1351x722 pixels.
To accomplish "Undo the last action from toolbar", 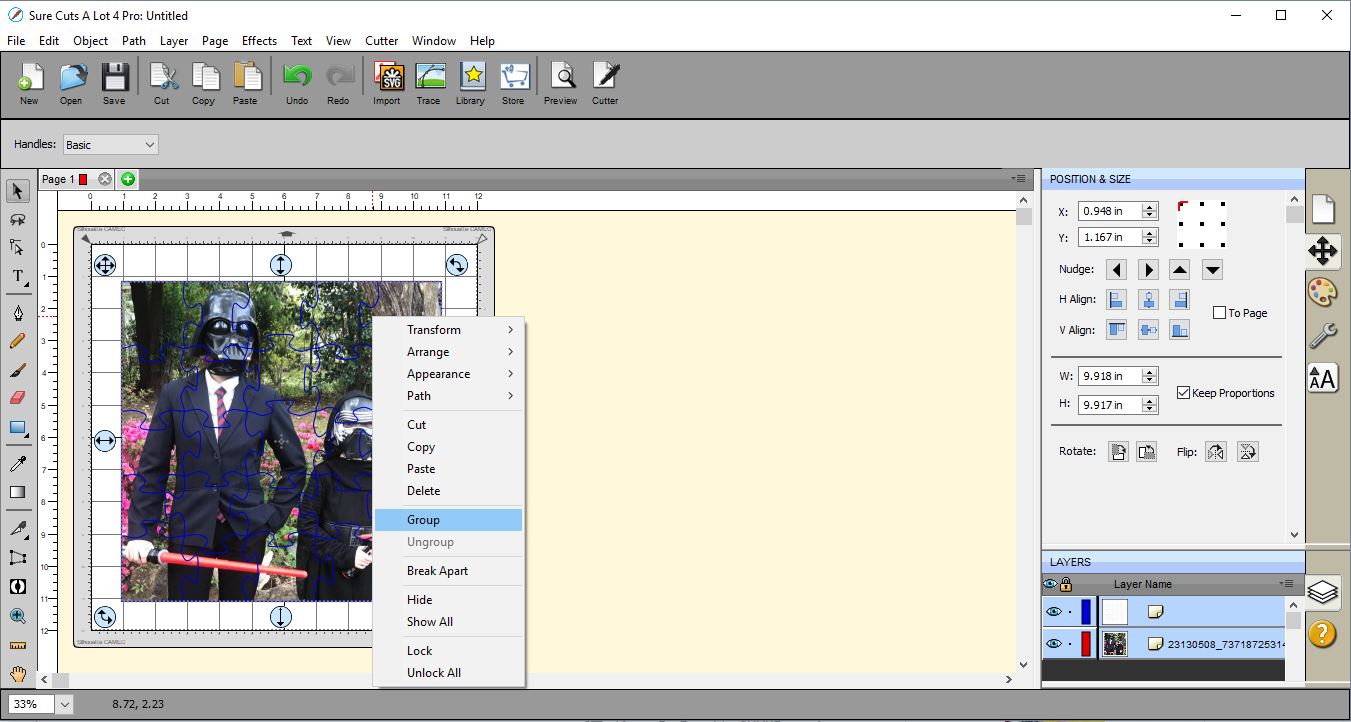I will click(x=297, y=84).
